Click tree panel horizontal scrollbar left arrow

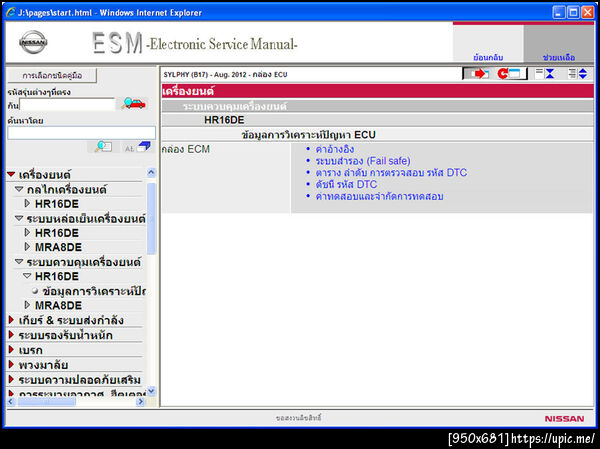tap(11, 402)
